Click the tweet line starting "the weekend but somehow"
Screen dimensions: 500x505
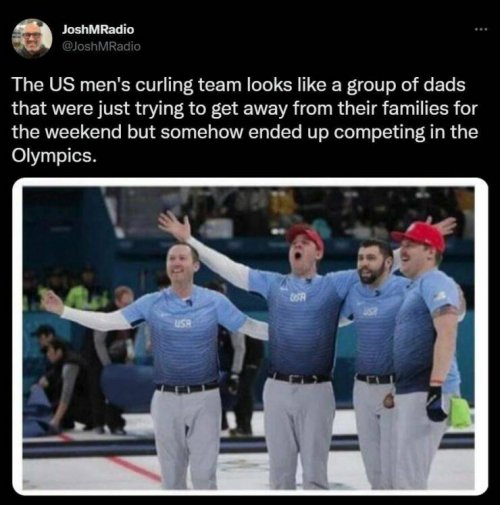pyautogui.click(x=245, y=132)
